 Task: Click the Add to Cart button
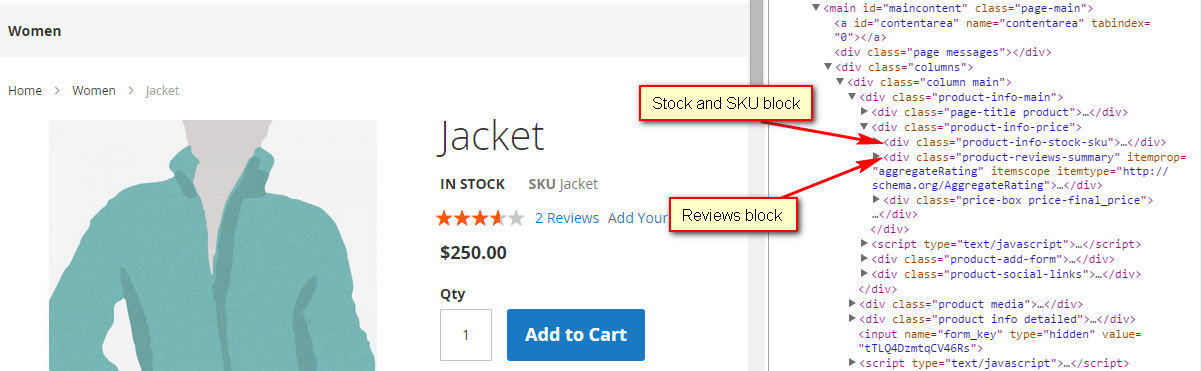(576, 335)
